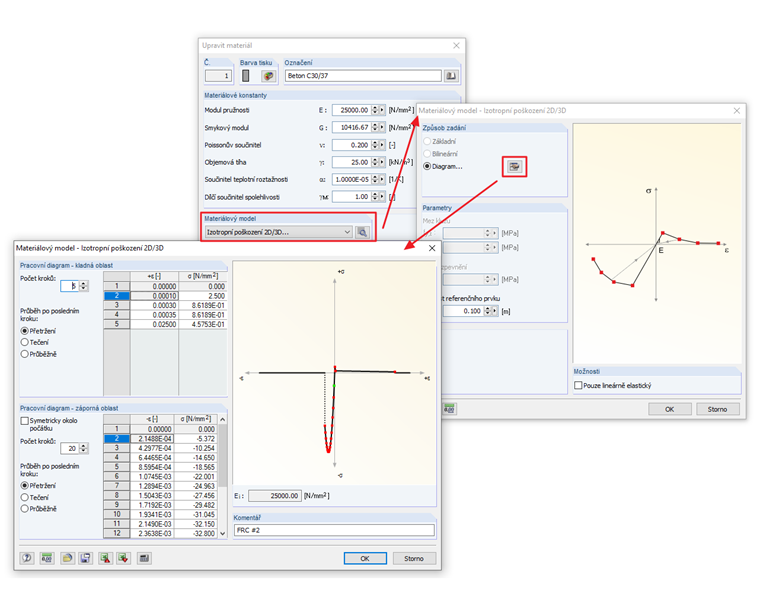Screen dimensions: 760x610
Task: Step Modul pružnosti E value spinner
Action: click(x=375, y=110)
